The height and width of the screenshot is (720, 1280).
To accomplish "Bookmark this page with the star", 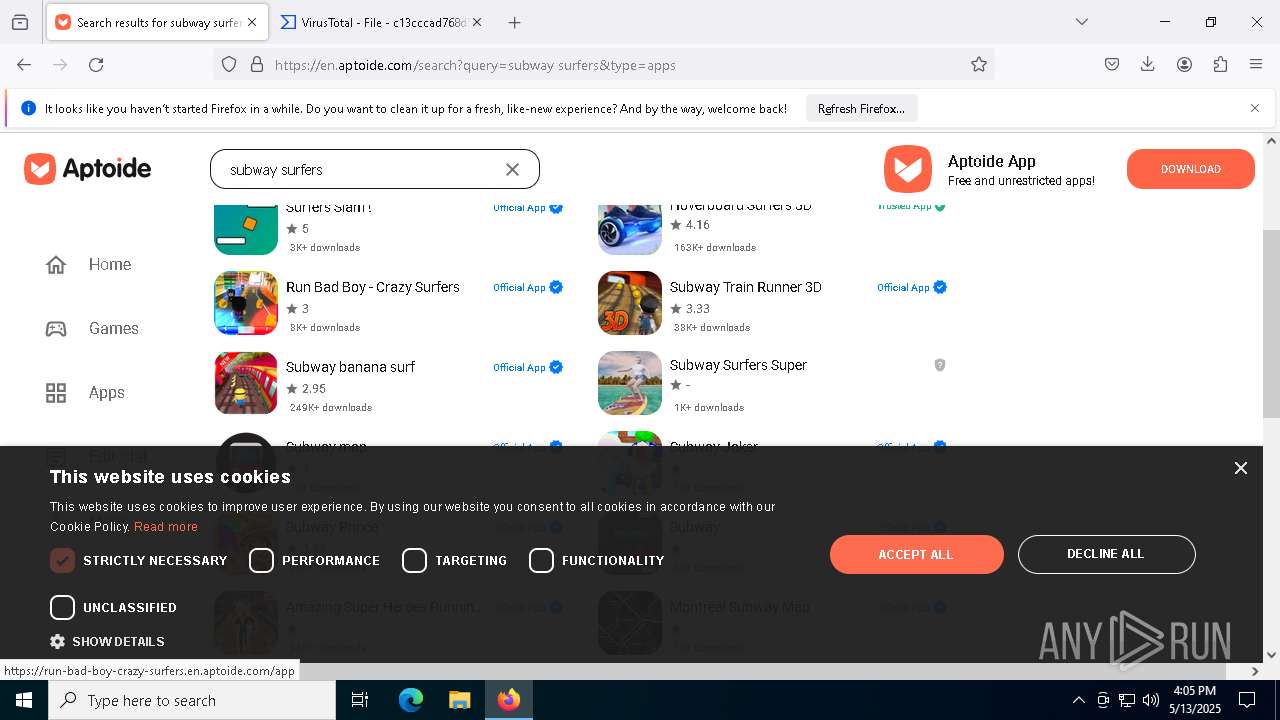I will coord(979,64).
